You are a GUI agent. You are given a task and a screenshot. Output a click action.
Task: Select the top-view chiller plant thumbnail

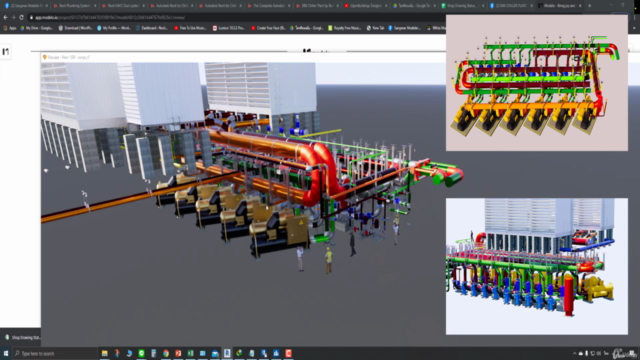click(x=537, y=83)
